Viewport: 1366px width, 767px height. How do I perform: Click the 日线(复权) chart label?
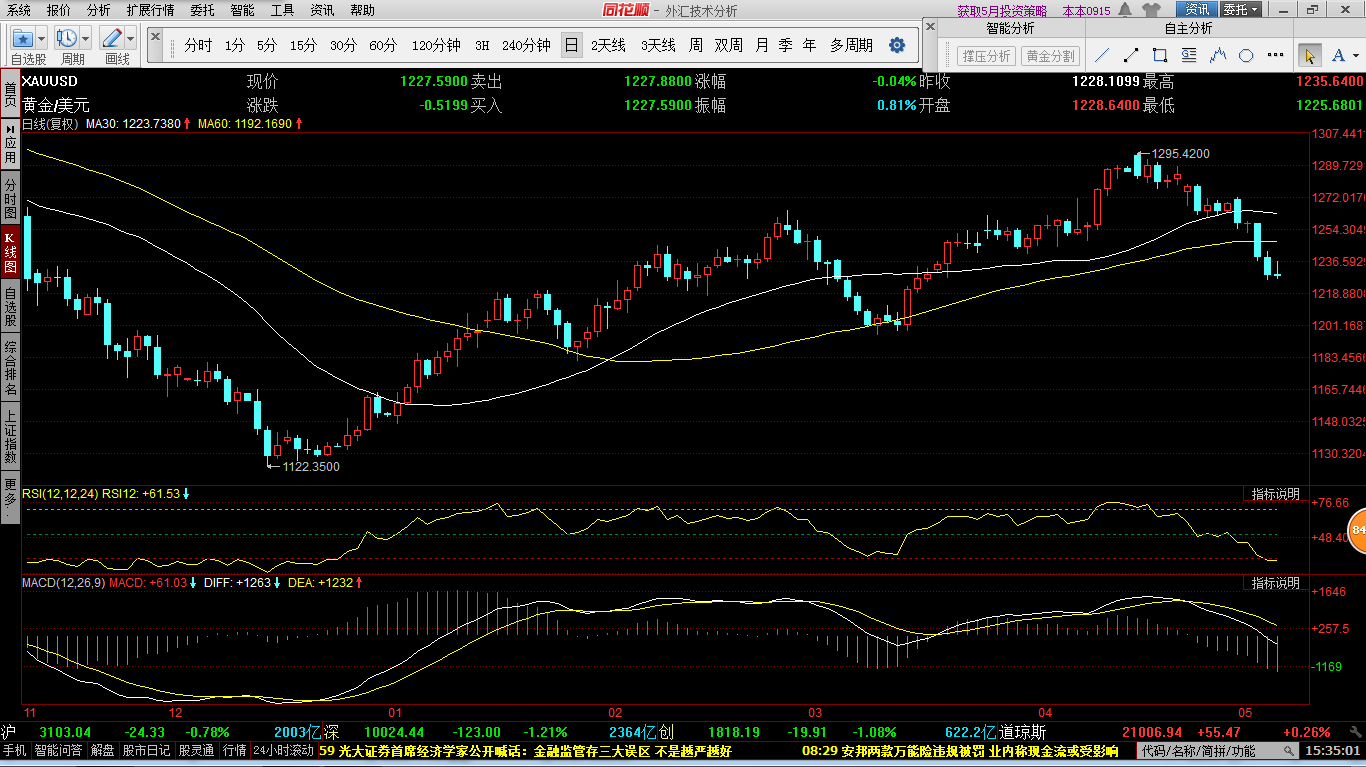[50, 124]
